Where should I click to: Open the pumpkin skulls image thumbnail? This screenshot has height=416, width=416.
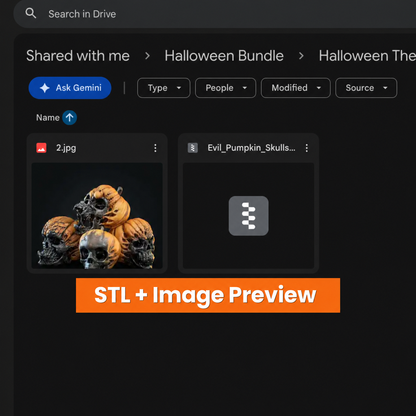(97, 215)
